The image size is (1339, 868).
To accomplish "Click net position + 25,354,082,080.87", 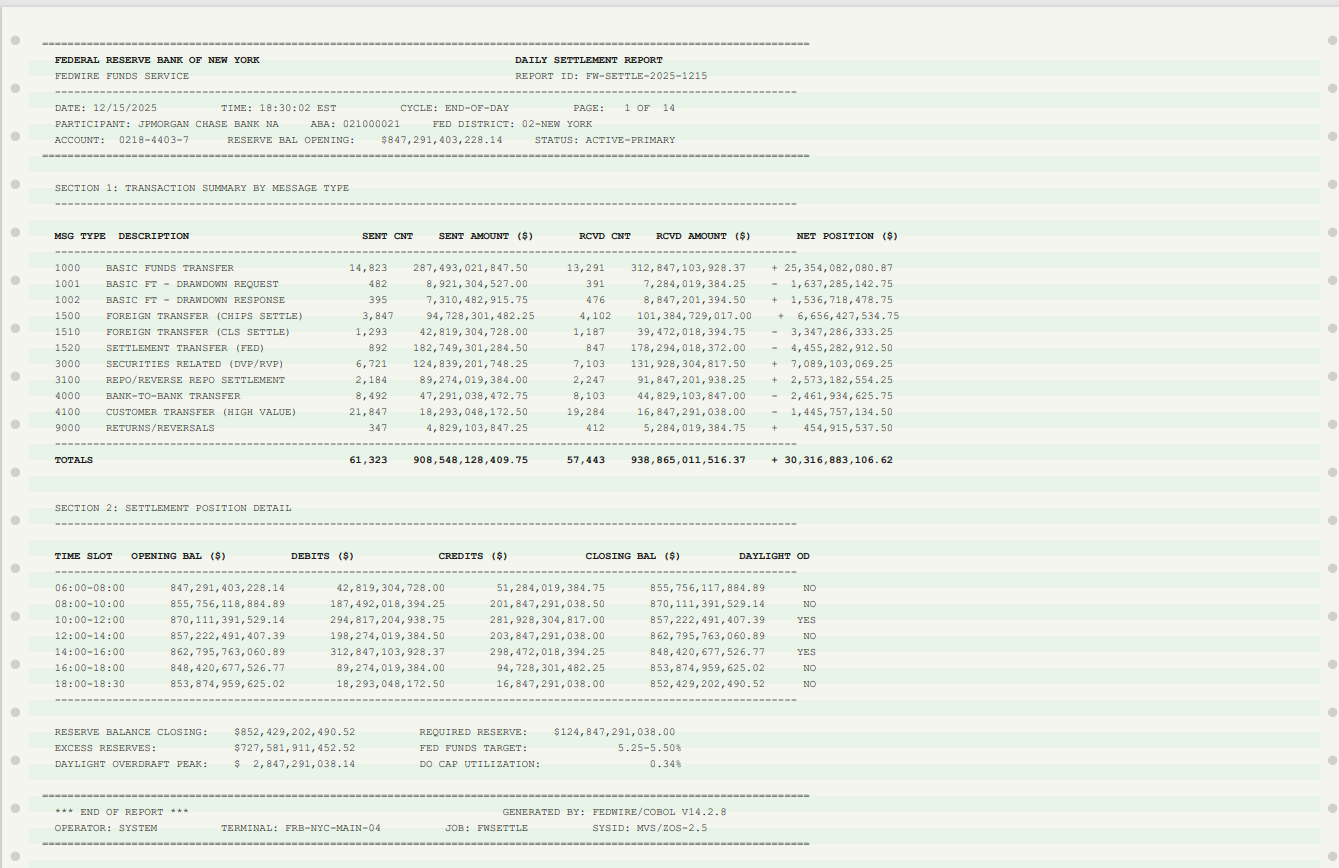I will click(832, 268).
